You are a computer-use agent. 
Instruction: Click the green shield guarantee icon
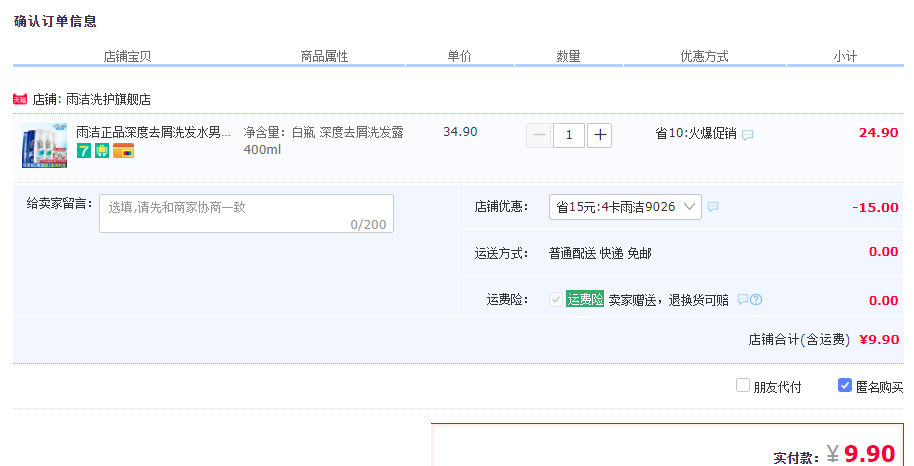tap(102, 151)
